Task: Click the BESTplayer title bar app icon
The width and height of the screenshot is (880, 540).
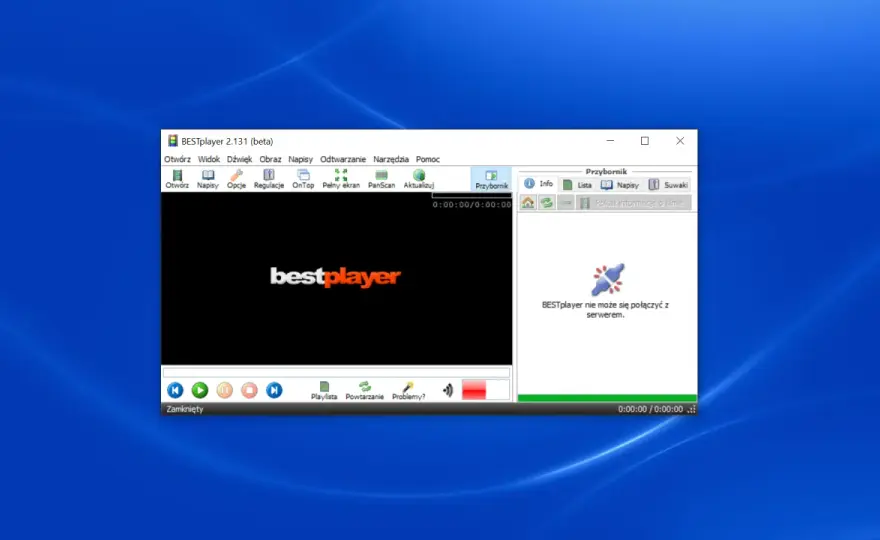Action: point(173,141)
